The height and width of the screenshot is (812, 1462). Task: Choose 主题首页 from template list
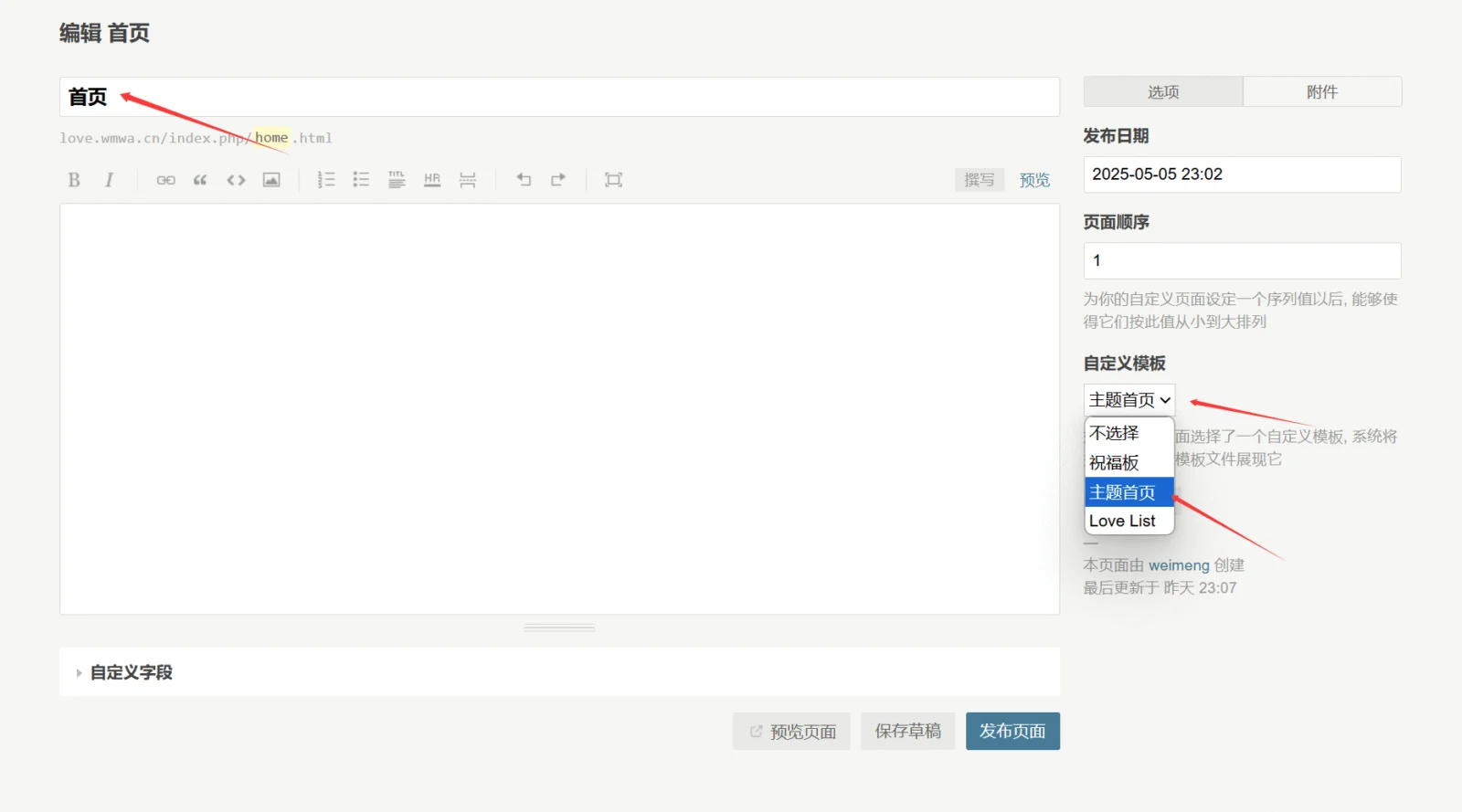coord(1129,492)
